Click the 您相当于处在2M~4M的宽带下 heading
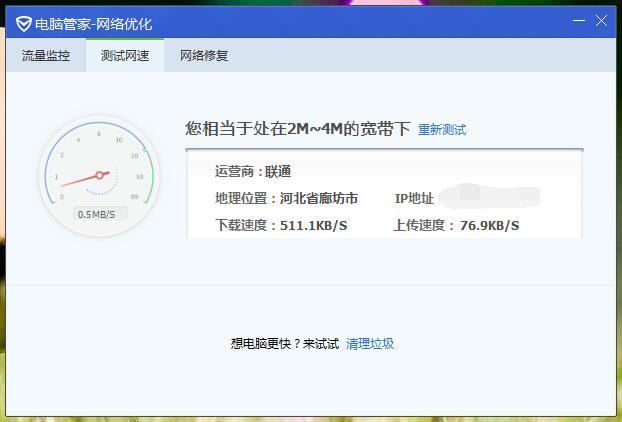This screenshot has height=422, width=622. pyautogui.click(x=298, y=129)
